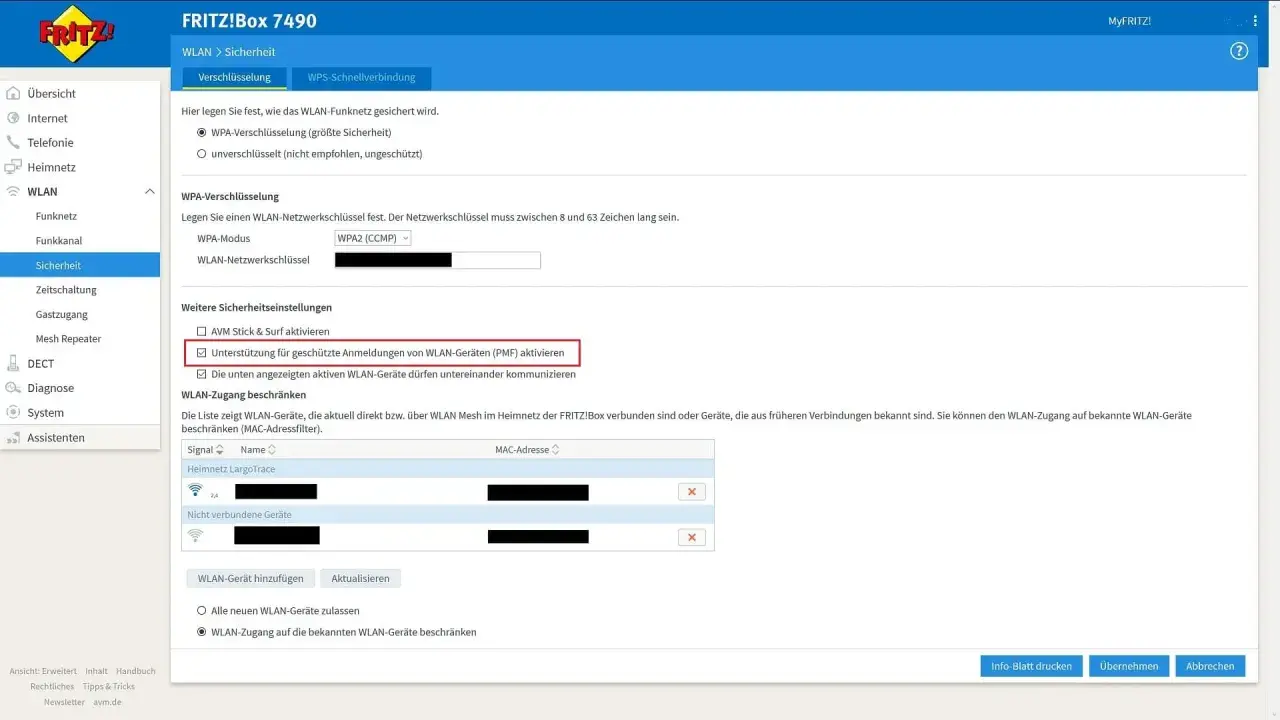This screenshot has height=720, width=1280.
Task: Toggle PMF support checkbox
Action: coord(202,353)
